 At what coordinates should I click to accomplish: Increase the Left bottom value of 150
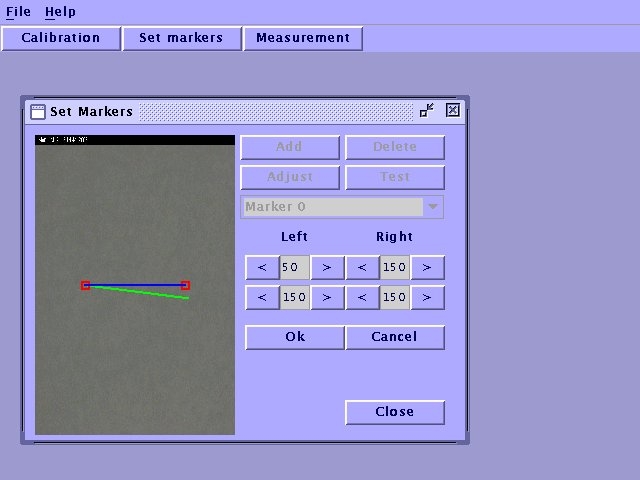pos(327,298)
